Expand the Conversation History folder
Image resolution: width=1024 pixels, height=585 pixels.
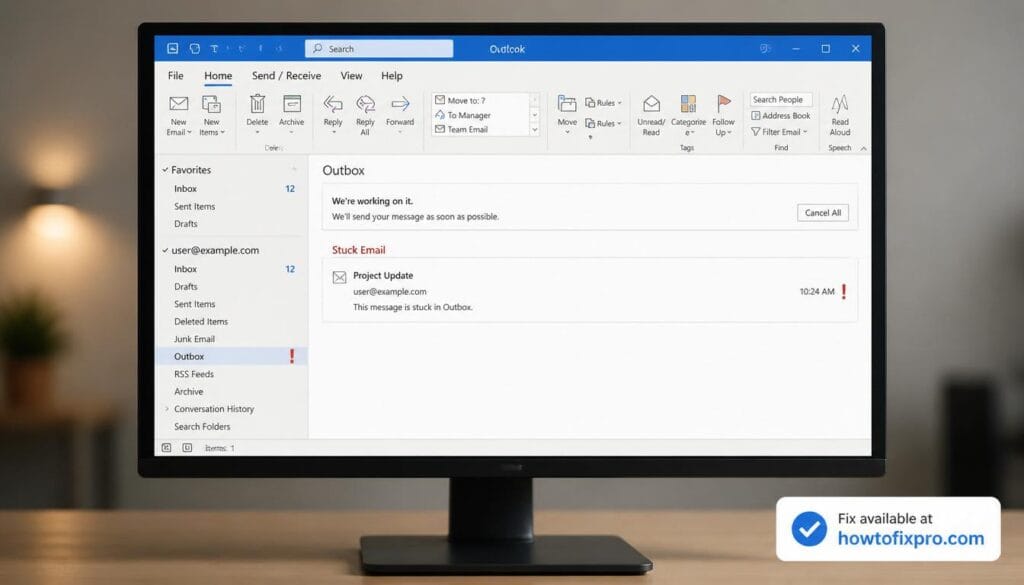click(167, 409)
